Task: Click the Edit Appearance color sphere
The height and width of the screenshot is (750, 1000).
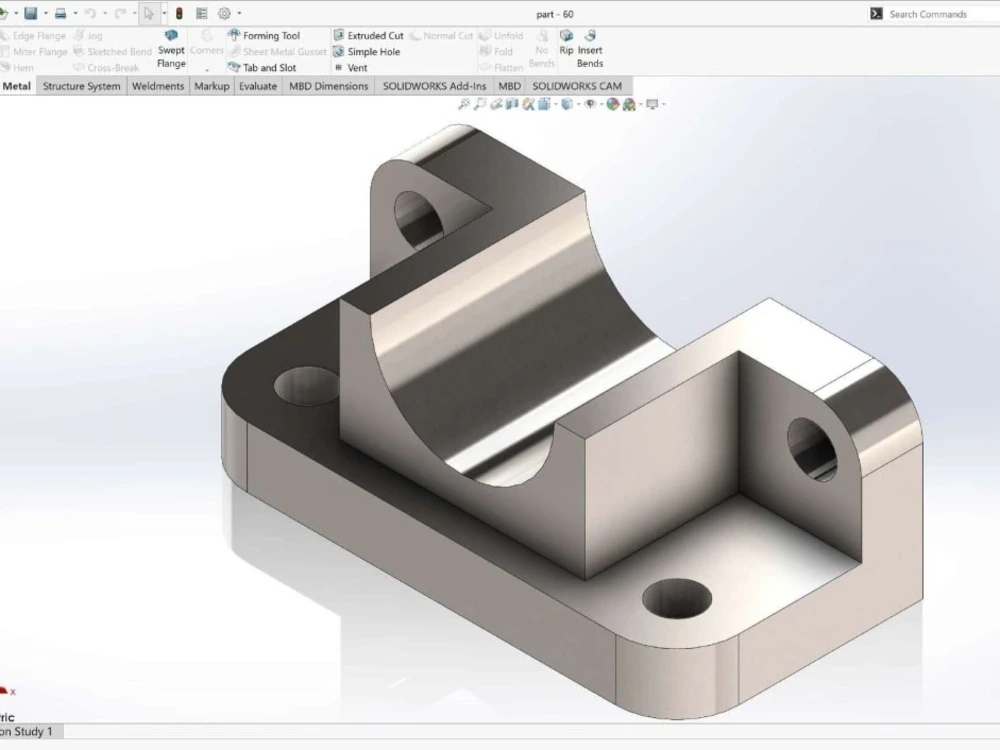Action: [x=612, y=104]
